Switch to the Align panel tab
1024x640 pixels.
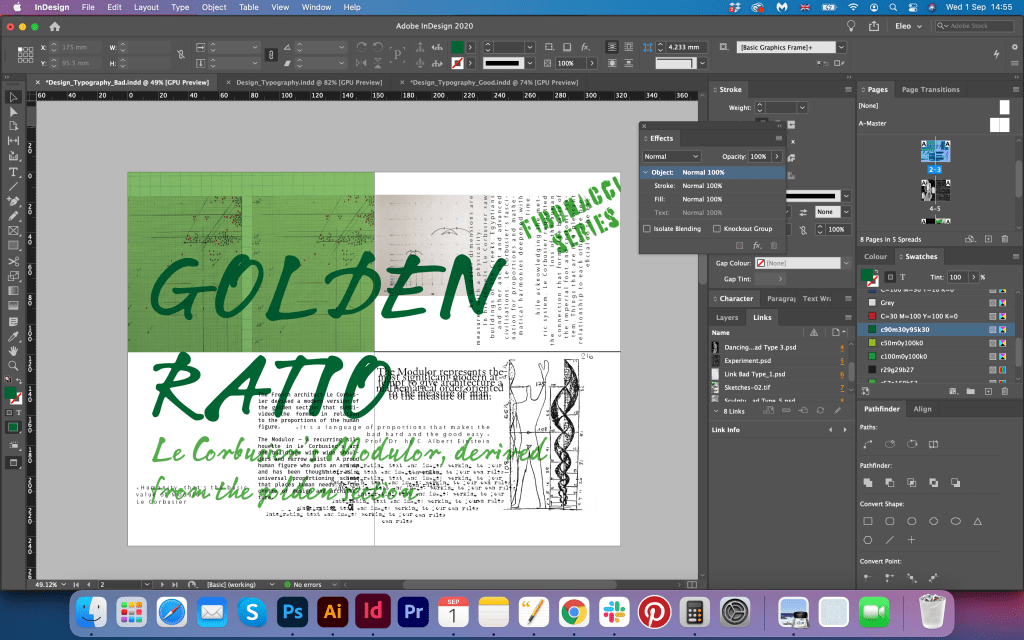click(x=922, y=409)
